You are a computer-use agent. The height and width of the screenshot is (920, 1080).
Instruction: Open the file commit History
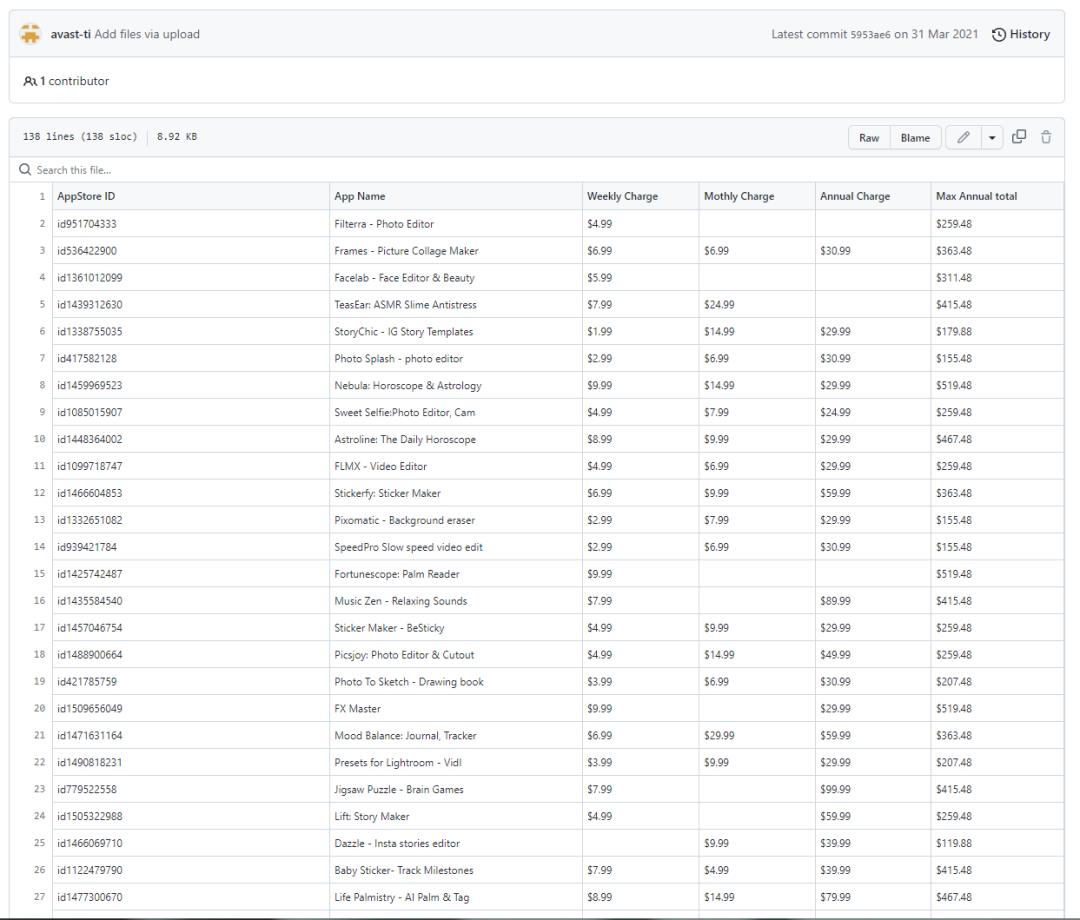1021,34
